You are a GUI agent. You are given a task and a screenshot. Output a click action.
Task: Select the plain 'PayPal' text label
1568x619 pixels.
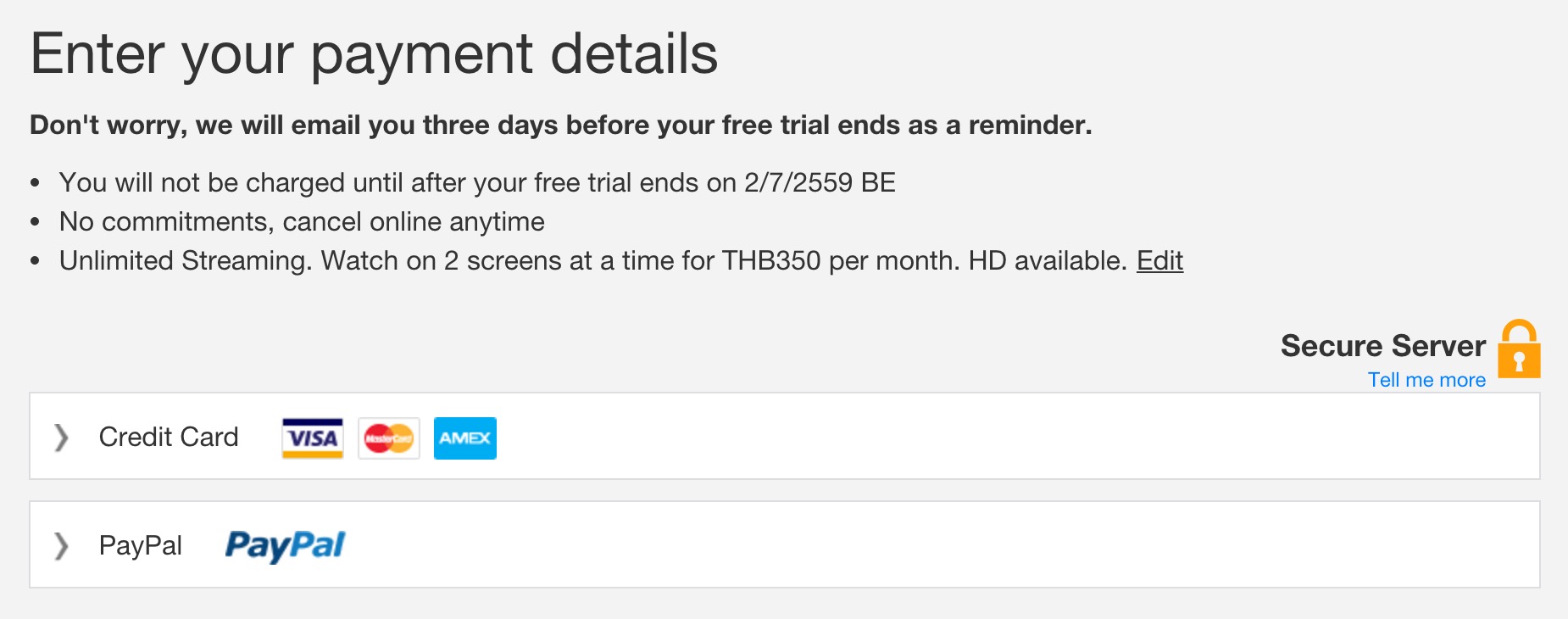(141, 545)
